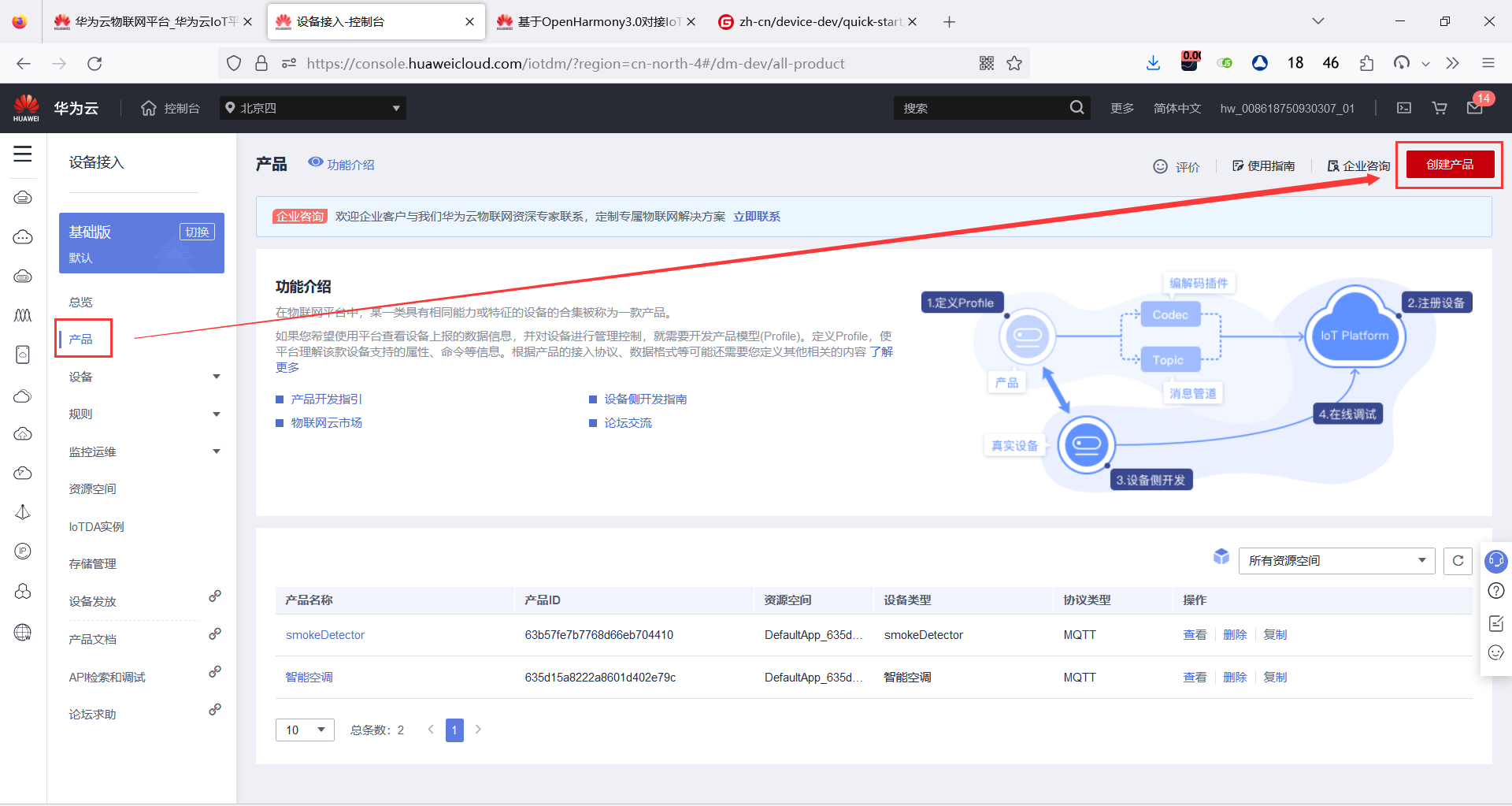Open the hamburger menu in left rail
Image resolution: width=1512 pixels, height=806 pixels.
(23, 154)
